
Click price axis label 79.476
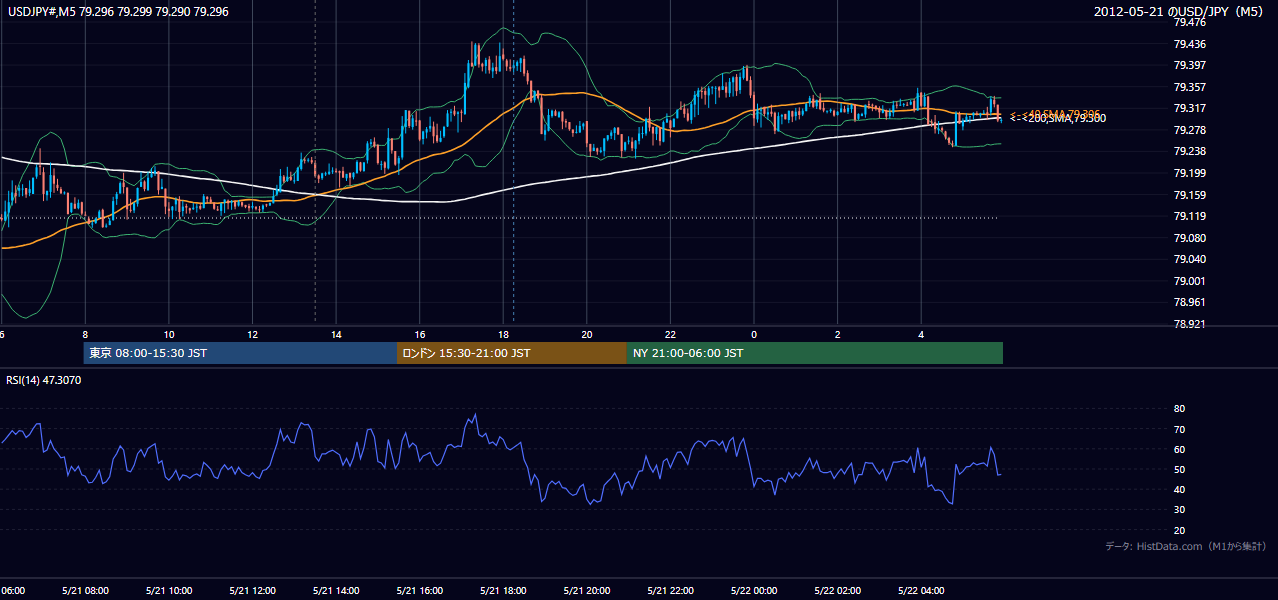(1189, 22)
